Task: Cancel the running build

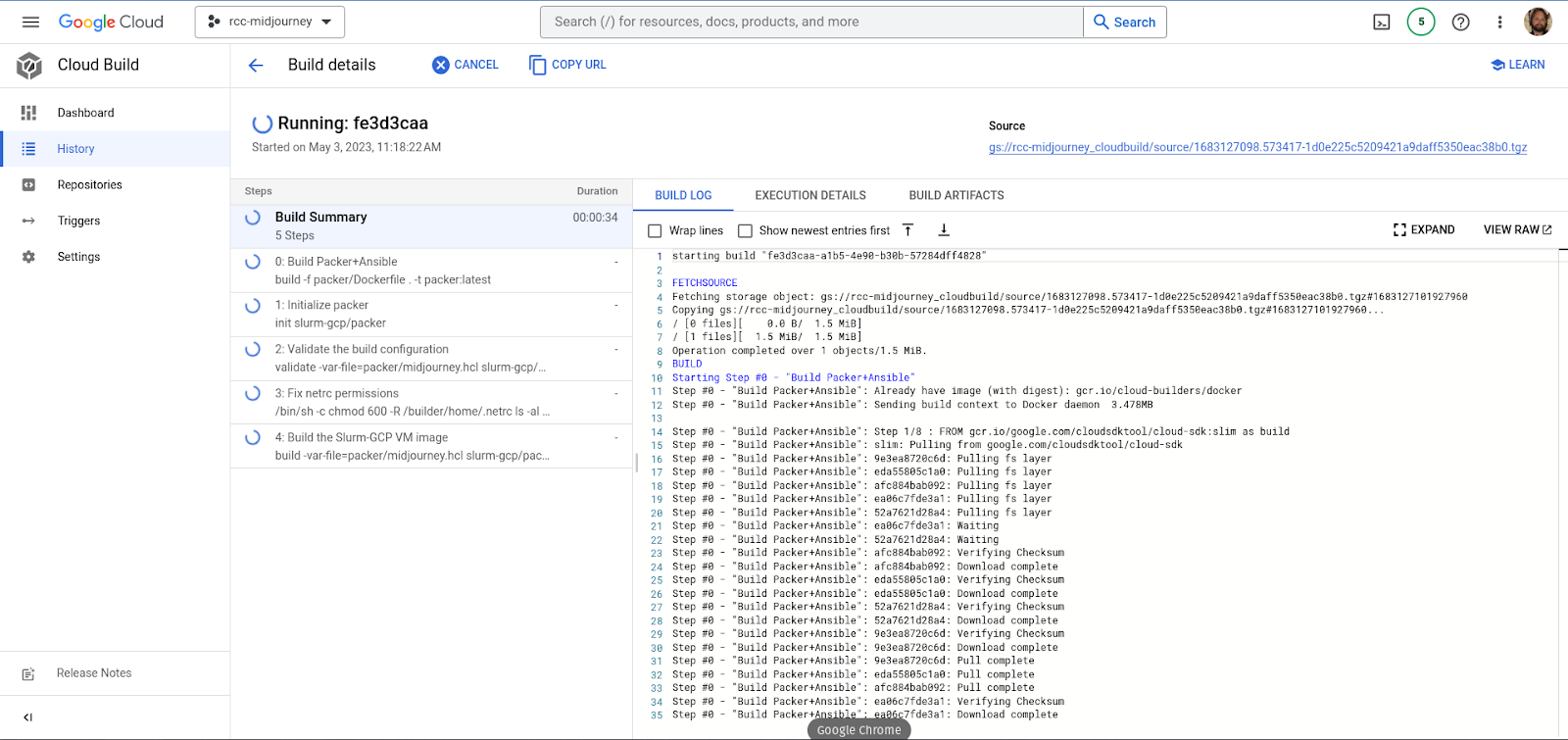Action: (x=465, y=65)
